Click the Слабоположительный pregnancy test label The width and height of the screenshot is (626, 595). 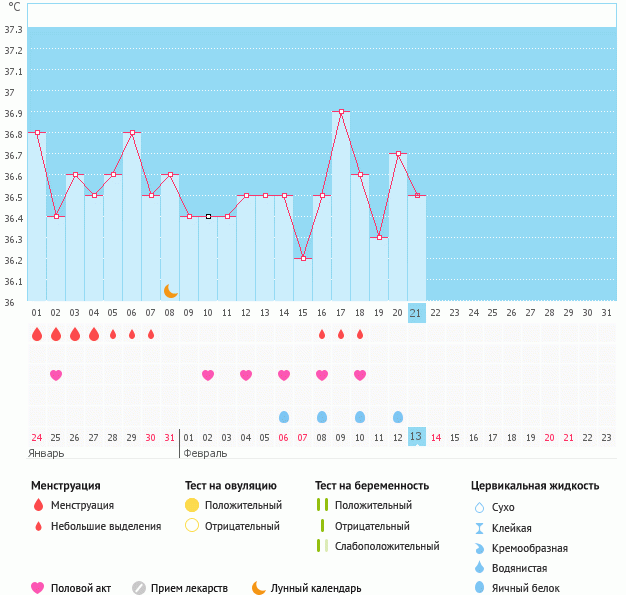point(387,546)
